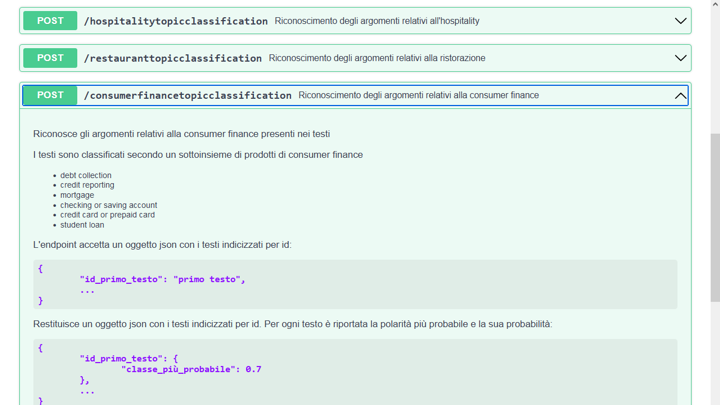Click the 'checking or saving account' item
The width and height of the screenshot is (720, 405).
109,205
